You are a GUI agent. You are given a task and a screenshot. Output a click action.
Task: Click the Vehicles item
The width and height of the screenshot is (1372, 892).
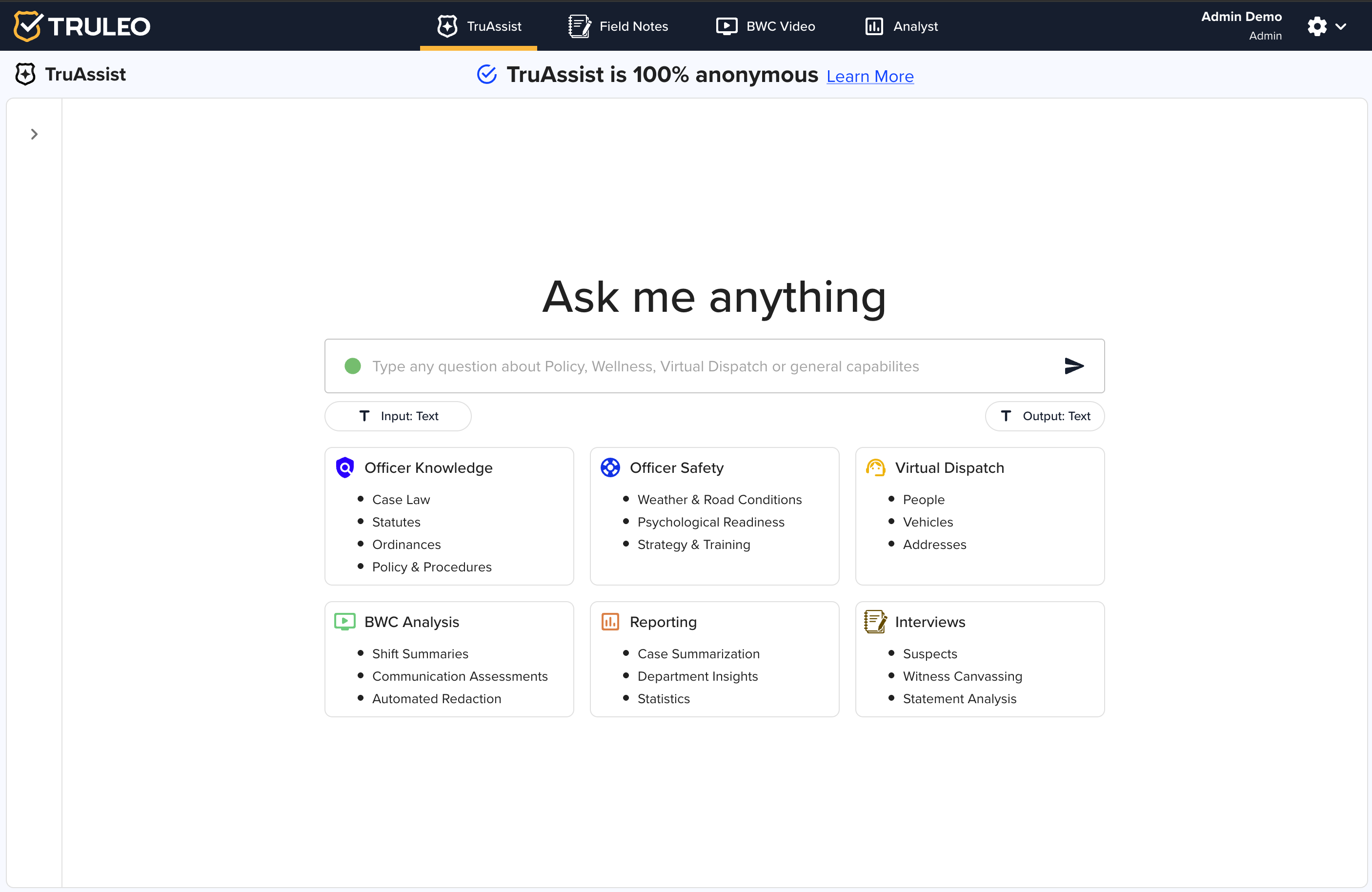[x=928, y=522]
